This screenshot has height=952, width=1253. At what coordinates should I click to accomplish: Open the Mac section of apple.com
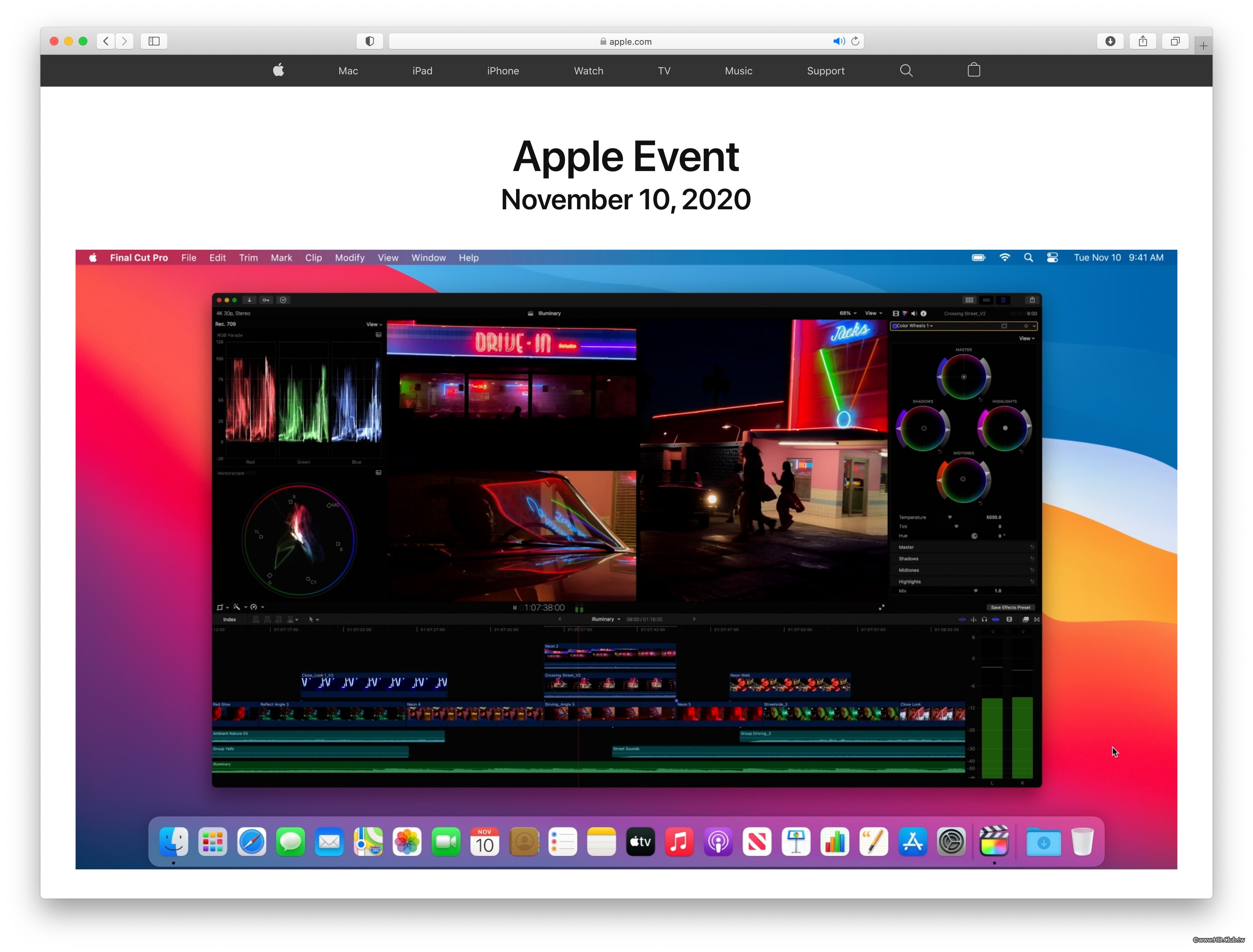coord(348,71)
